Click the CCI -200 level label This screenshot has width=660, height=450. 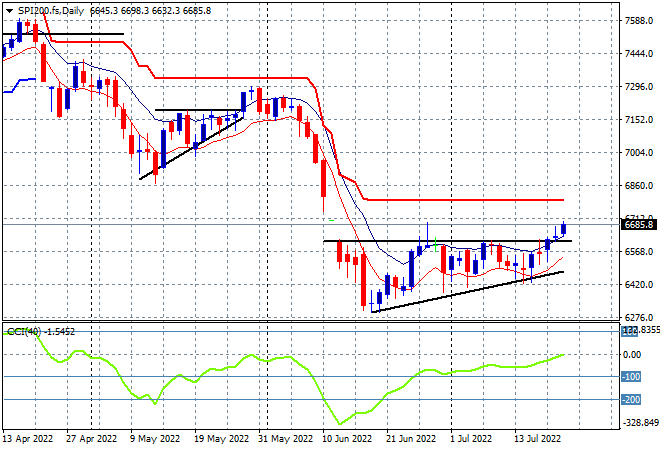point(631,399)
